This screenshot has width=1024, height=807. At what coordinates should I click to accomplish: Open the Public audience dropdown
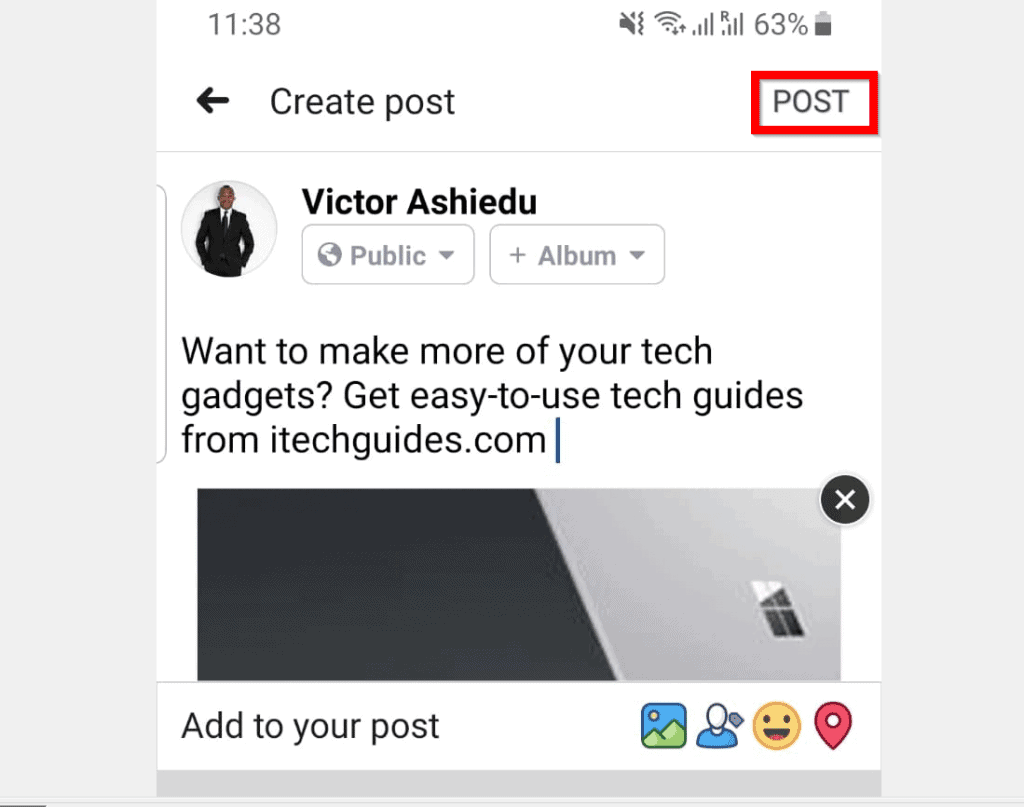tap(388, 255)
